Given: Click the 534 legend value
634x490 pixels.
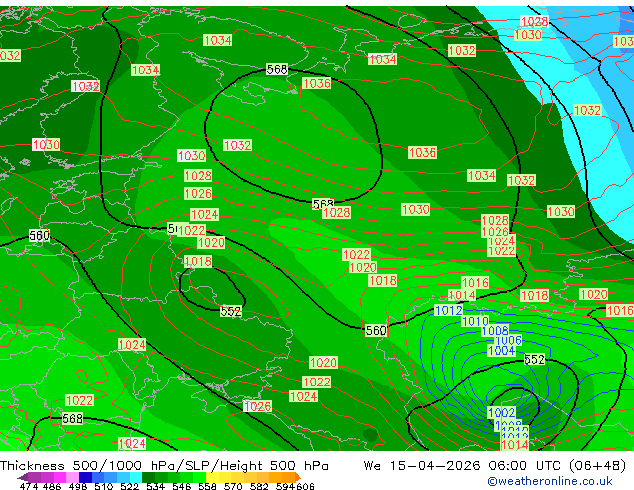Looking at the screenshot, I should pos(155,486).
